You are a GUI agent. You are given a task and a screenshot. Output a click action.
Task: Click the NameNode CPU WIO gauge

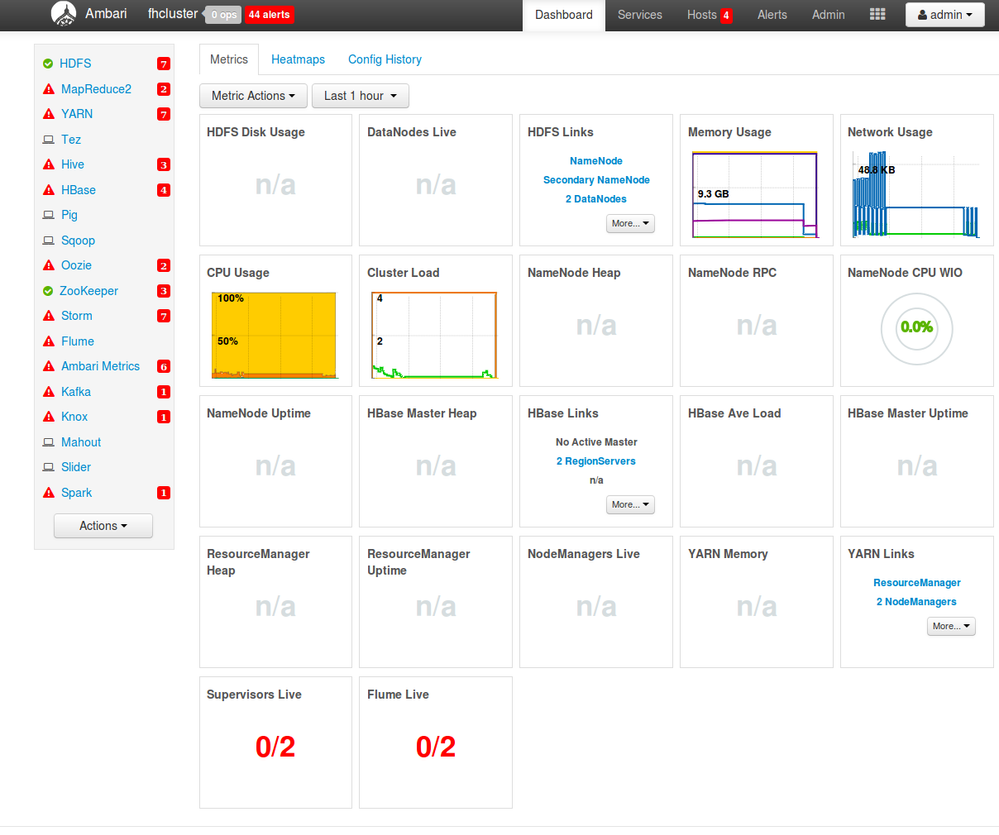(917, 329)
